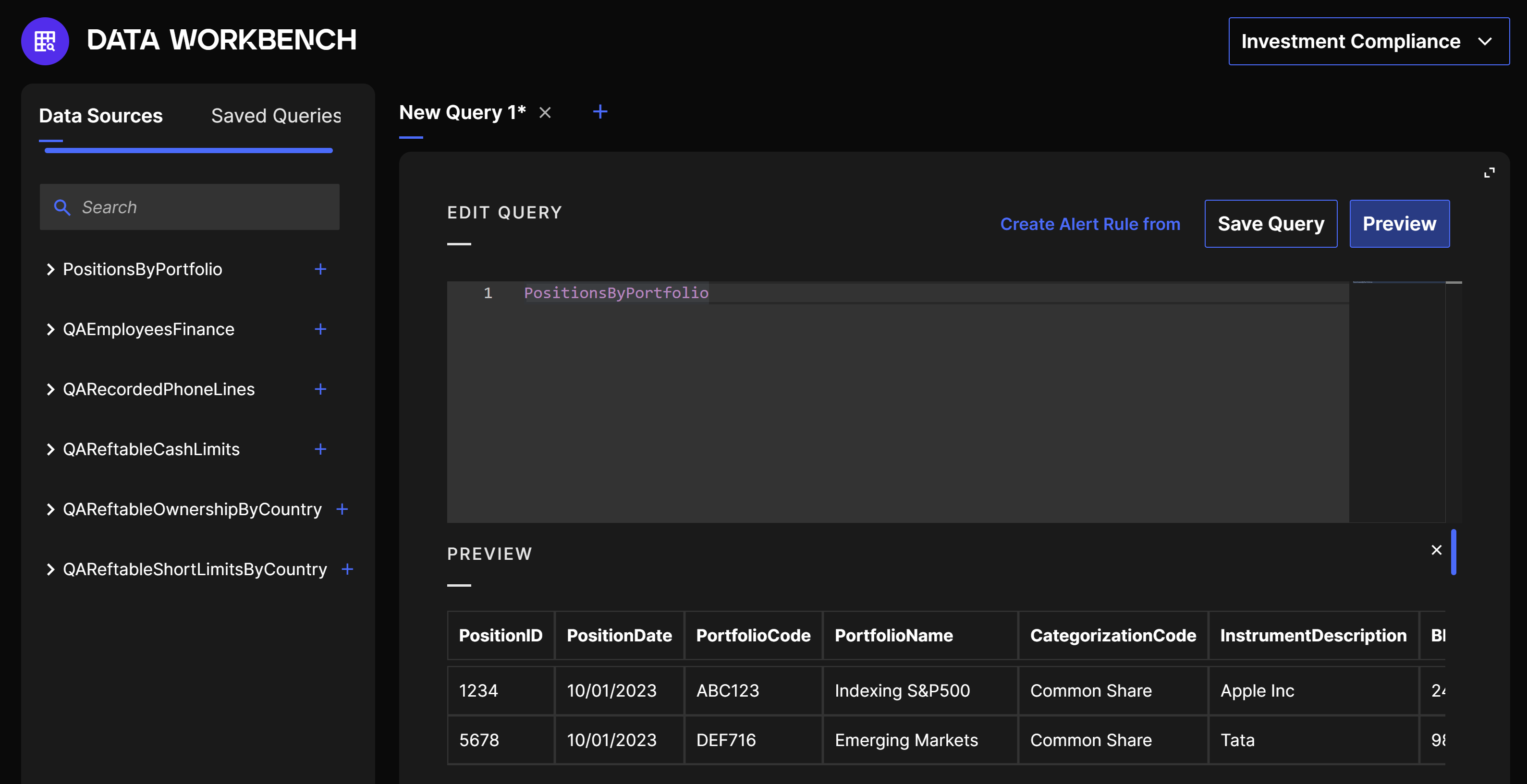Click the Data Workbench logo icon

45,41
